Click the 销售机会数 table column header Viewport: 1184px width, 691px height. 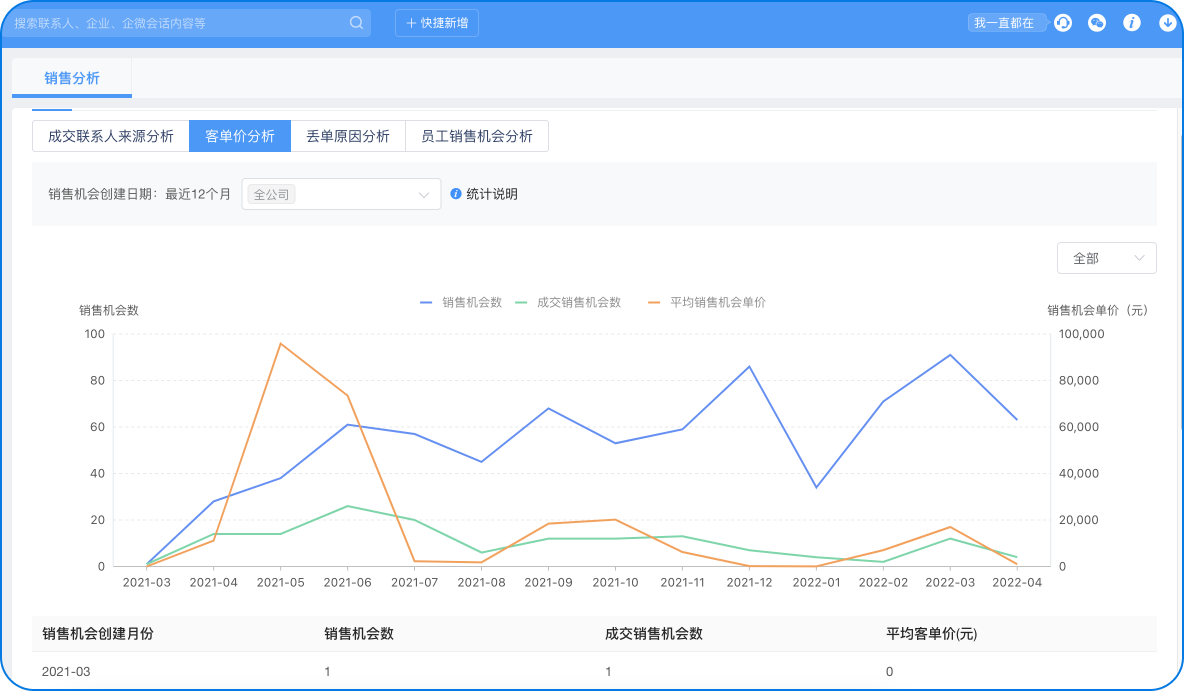click(x=359, y=634)
